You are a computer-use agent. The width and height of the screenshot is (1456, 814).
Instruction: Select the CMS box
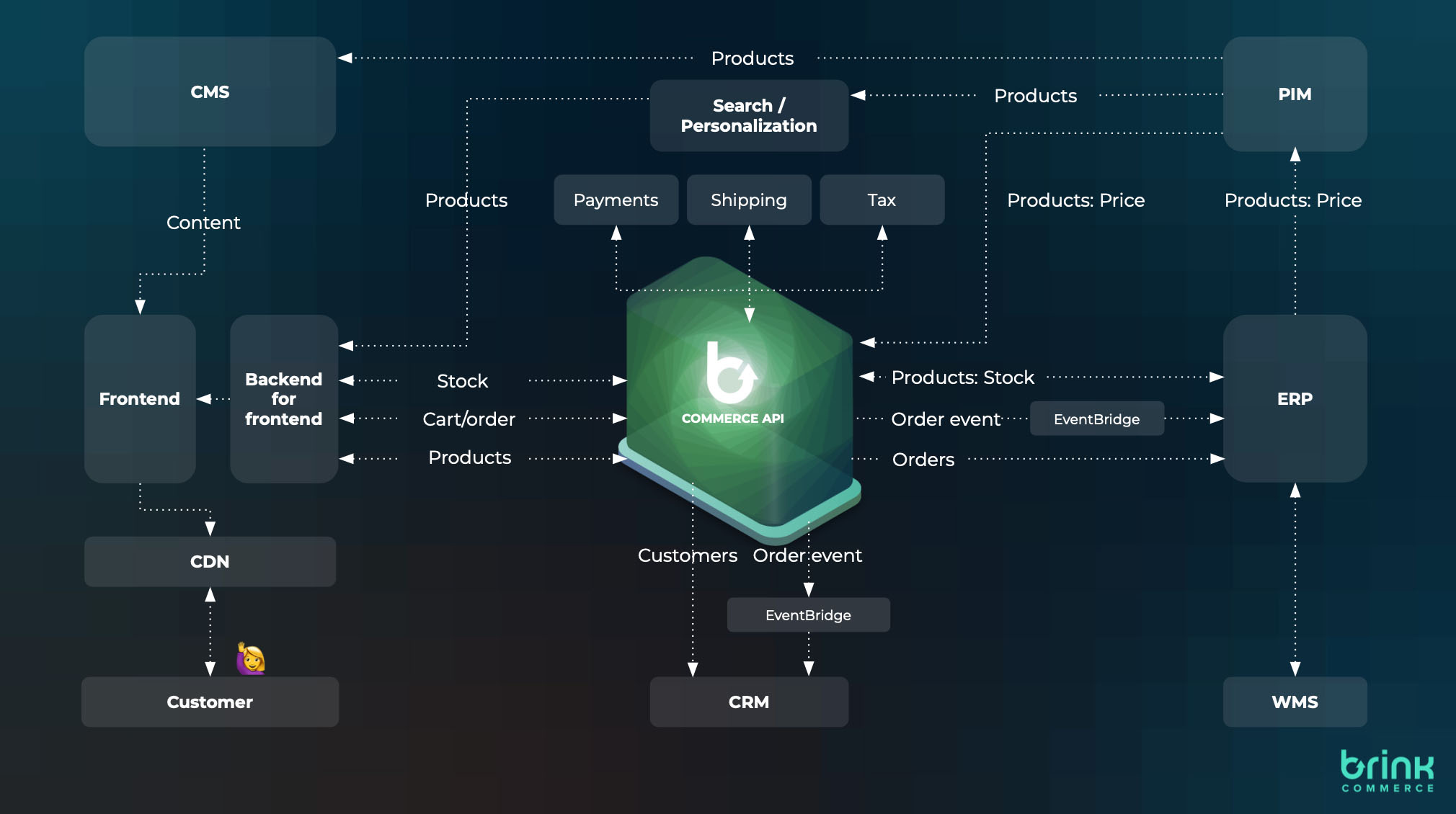coord(210,91)
